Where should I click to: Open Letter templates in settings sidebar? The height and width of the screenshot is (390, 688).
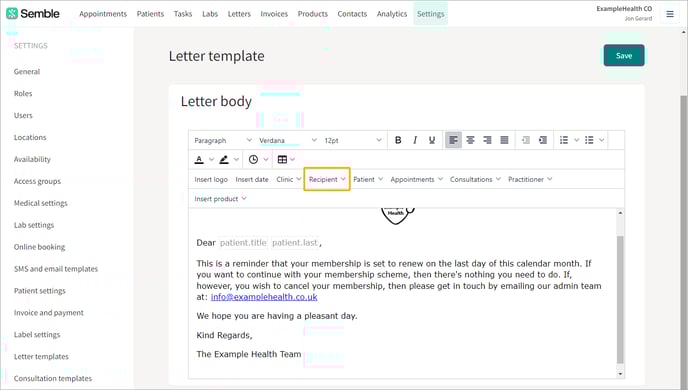pos(41,356)
